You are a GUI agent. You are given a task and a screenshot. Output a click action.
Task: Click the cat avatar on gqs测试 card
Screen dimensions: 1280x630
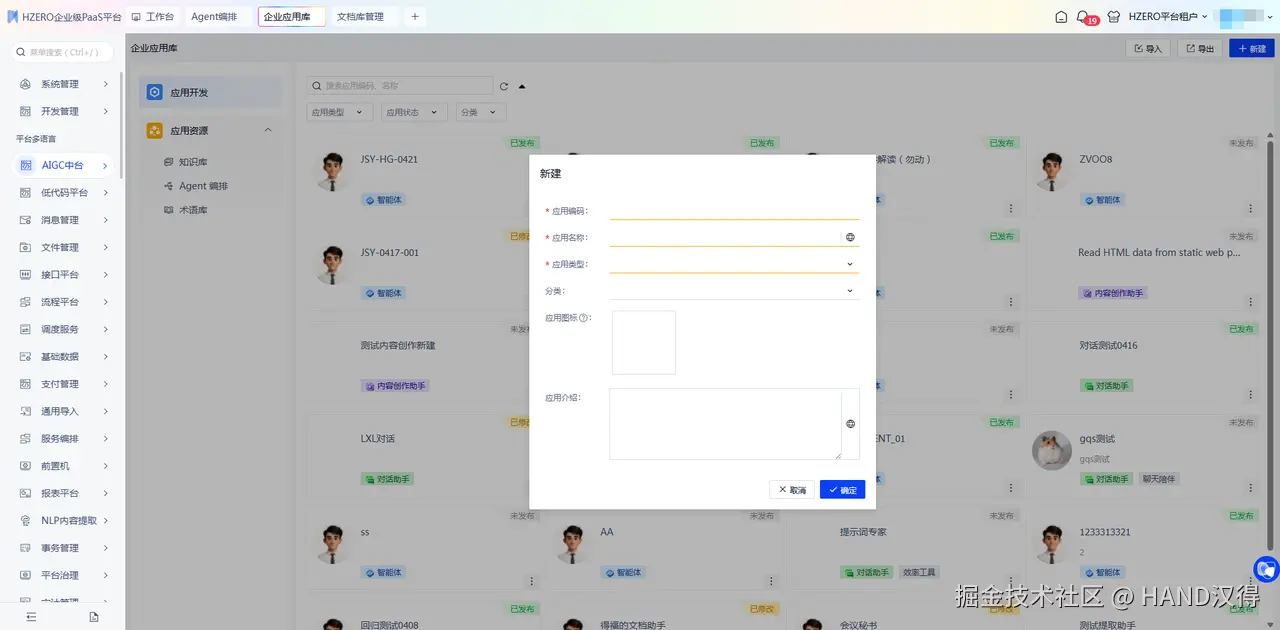(x=1052, y=450)
